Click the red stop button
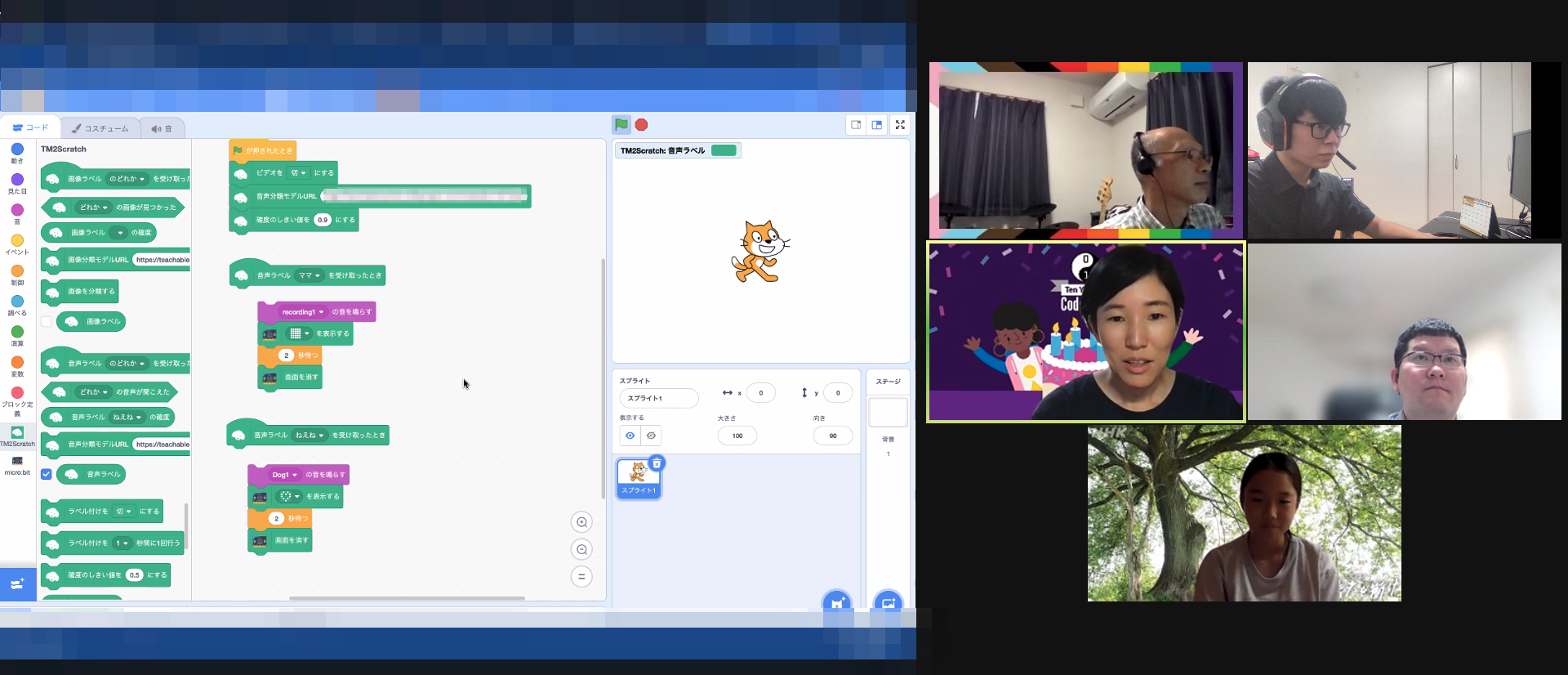This screenshot has height=675, width=1568. [642, 125]
